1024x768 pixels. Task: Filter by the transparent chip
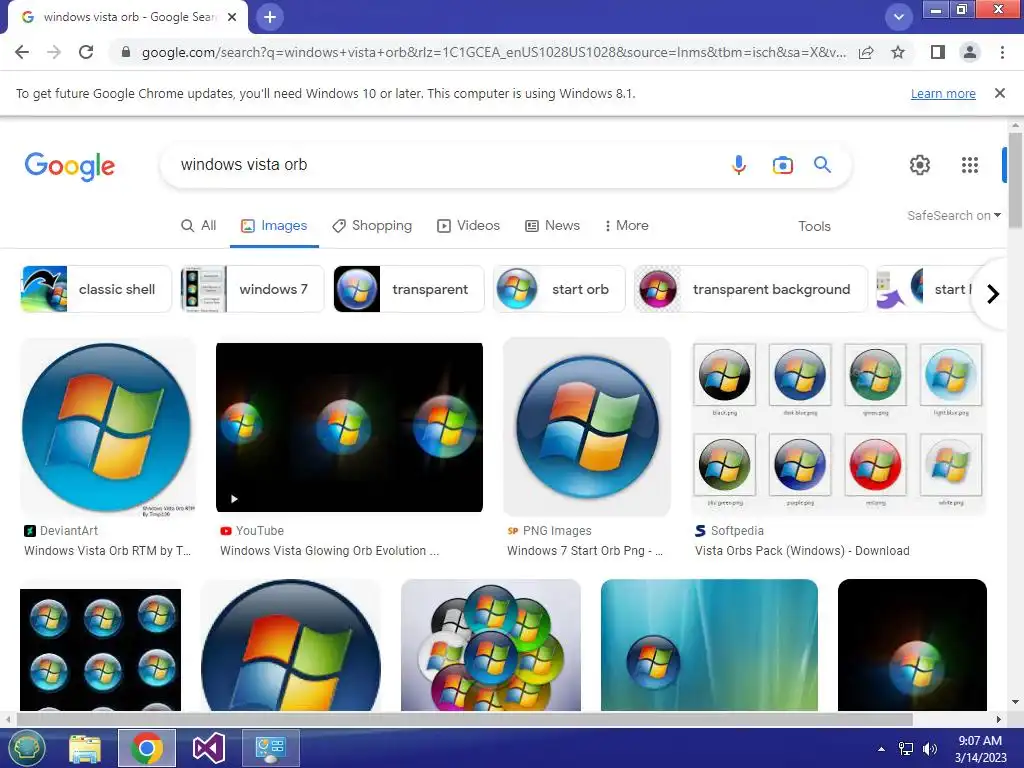click(x=409, y=289)
